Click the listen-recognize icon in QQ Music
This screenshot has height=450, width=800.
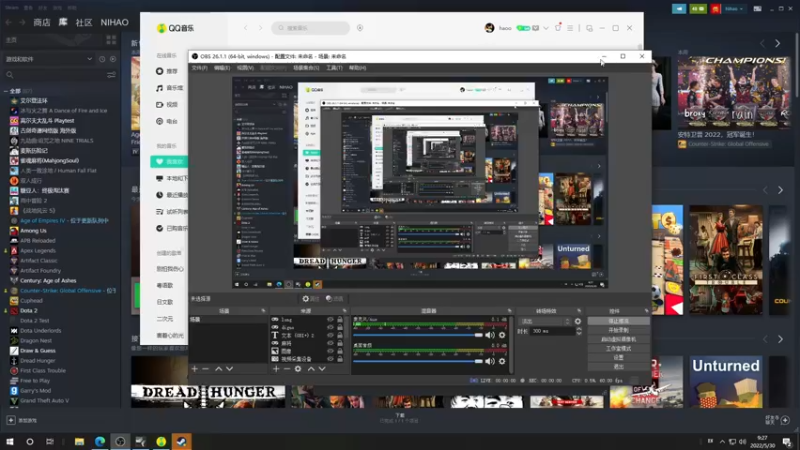pyautogui.click(x=360, y=28)
